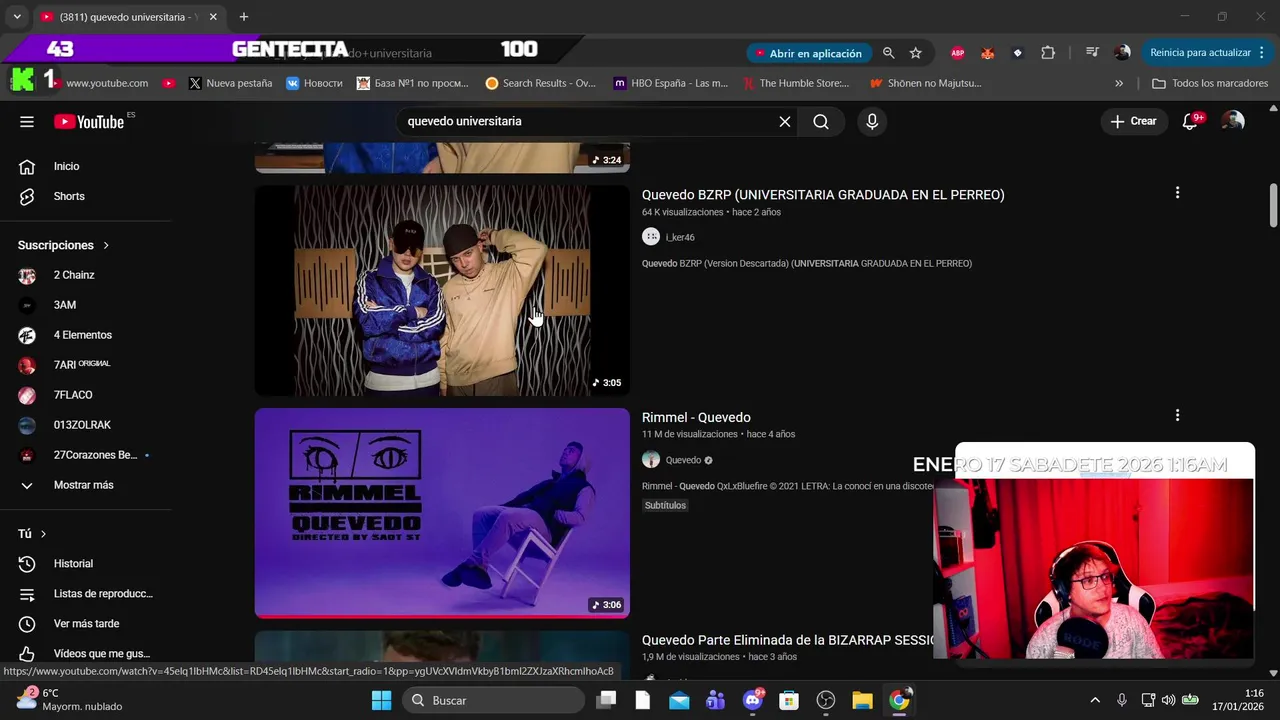The height and width of the screenshot is (720, 1280).
Task: Open the Windows Start menu
Action: [382, 700]
